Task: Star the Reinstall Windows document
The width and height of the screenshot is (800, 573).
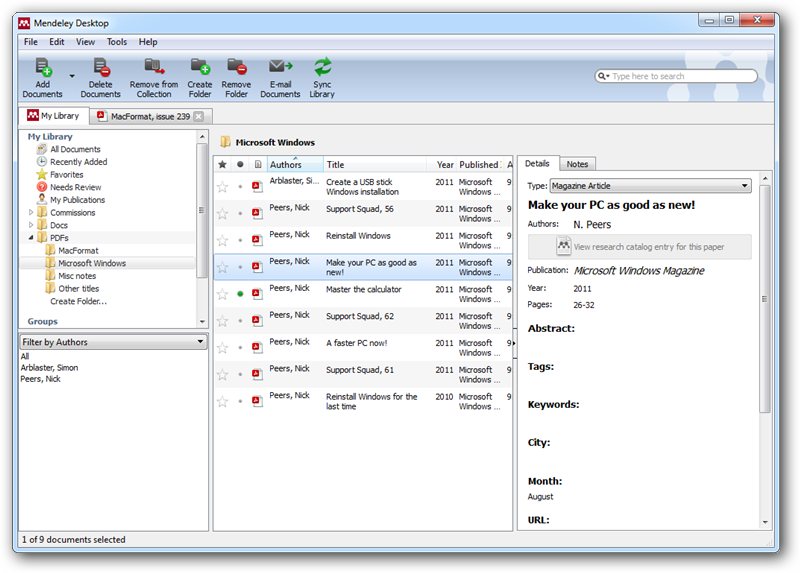Action: 222,240
